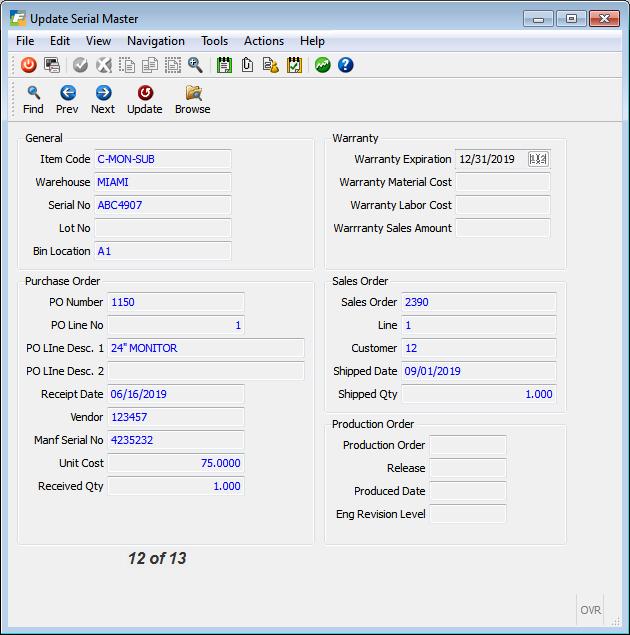630x635 pixels.
Task: Click the Sales Order Line field
Action: (x=479, y=325)
